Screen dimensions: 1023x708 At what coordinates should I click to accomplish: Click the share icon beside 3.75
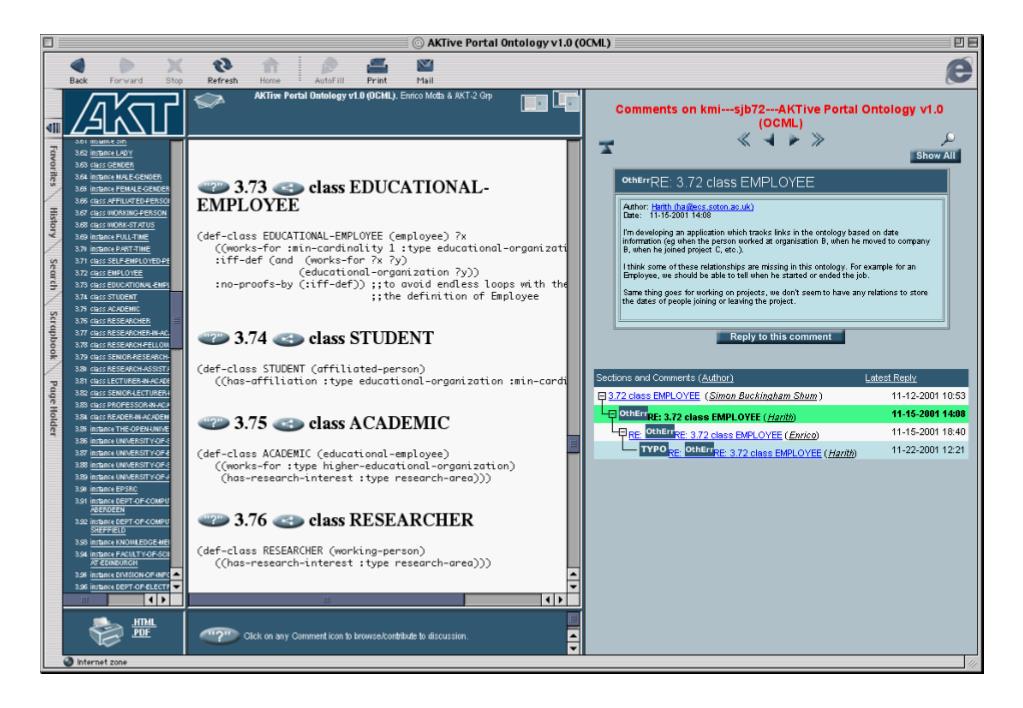click(288, 423)
